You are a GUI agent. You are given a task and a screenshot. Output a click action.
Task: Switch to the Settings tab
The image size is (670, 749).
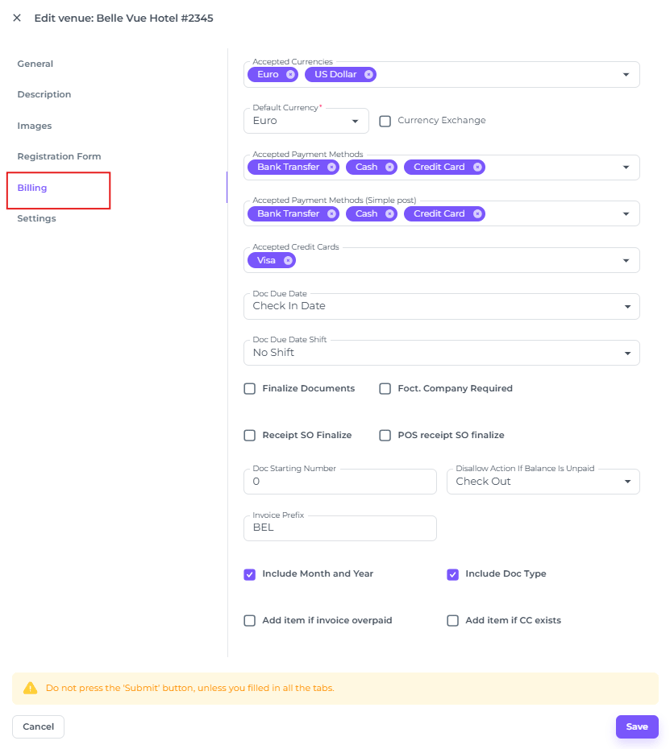coord(37,218)
